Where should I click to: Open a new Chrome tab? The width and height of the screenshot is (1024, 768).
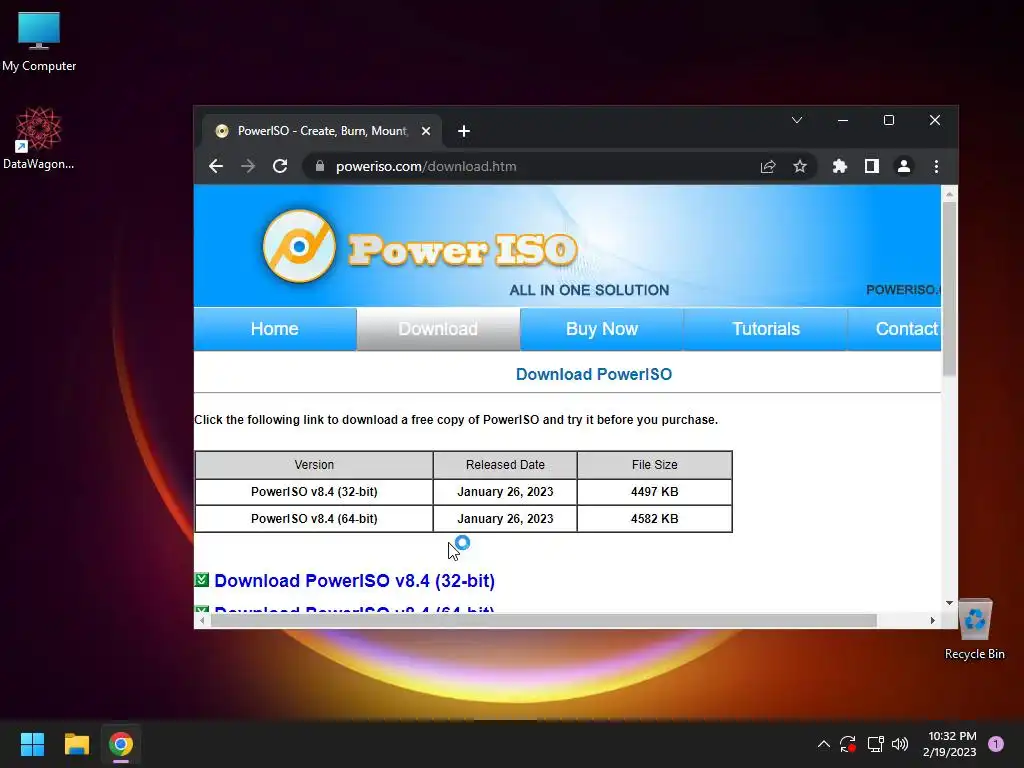click(x=464, y=131)
